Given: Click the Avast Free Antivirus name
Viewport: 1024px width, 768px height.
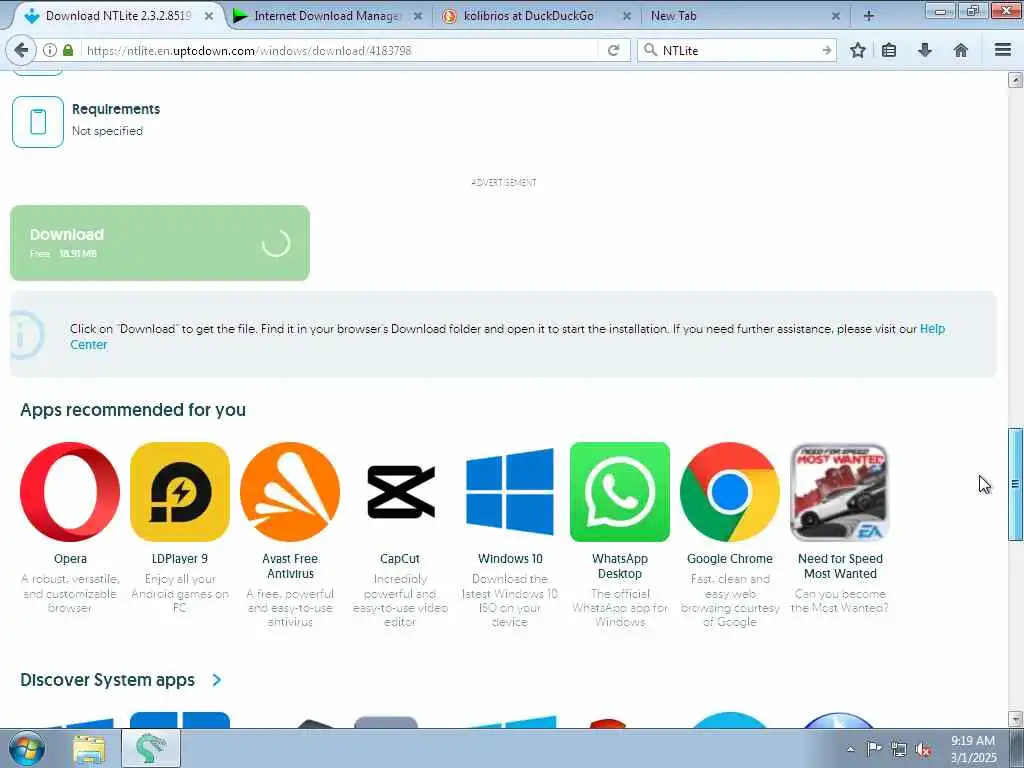Looking at the screenshot, I should [290, 566].
